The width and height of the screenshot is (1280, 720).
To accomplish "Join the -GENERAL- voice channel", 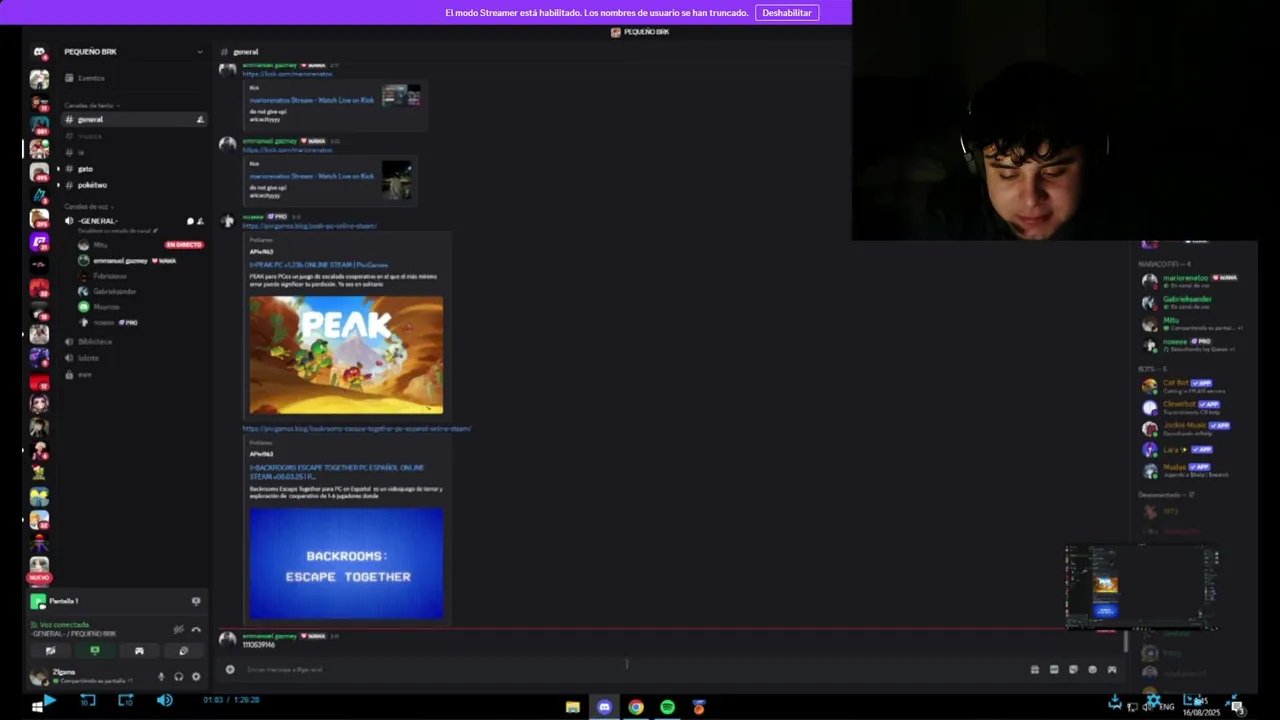I will tap(98, 221).
